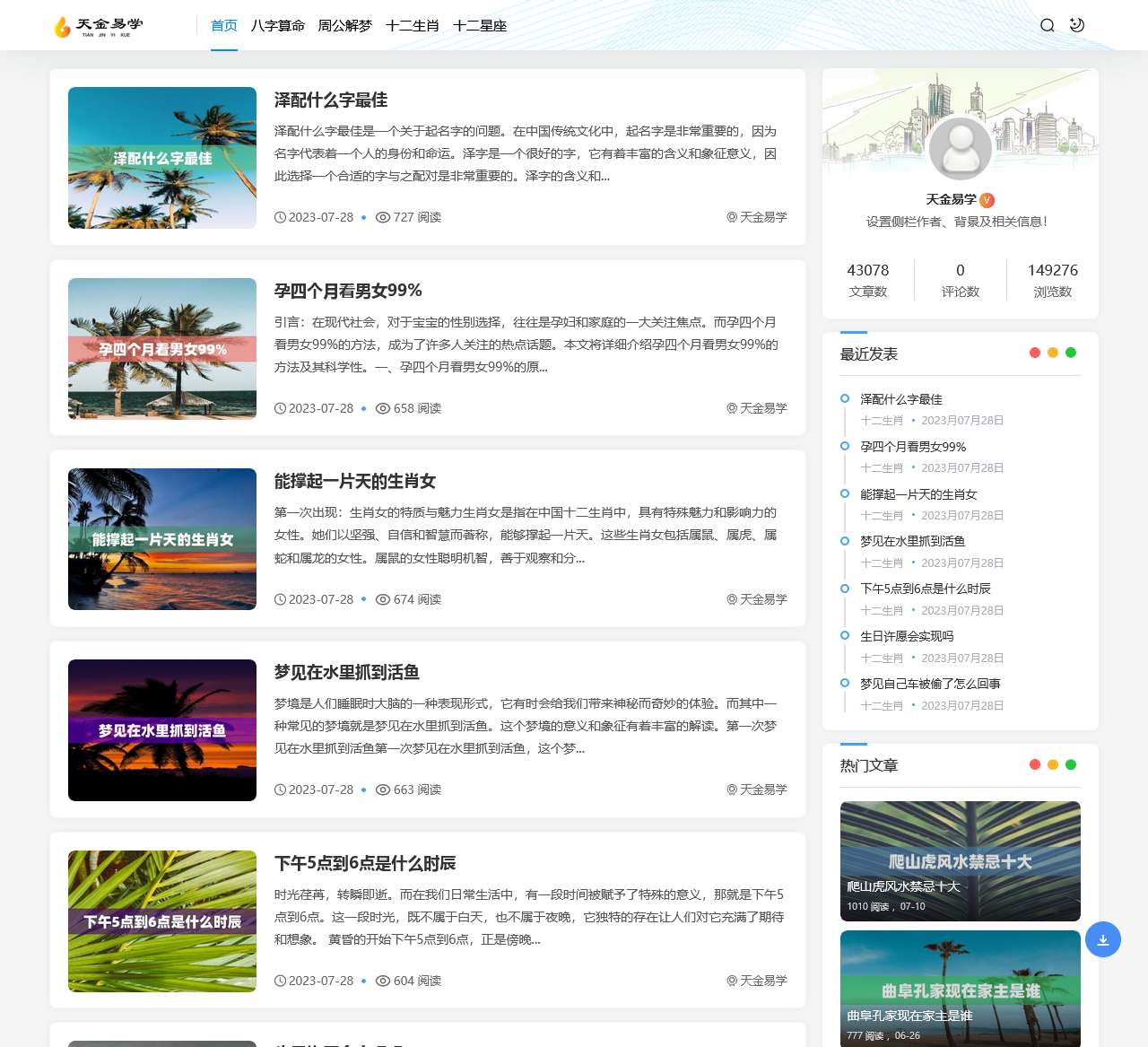This screenshot has height=1047, width=1148.
Task: Click the 天金易学 site logo
Action: [x=99, y=26]
